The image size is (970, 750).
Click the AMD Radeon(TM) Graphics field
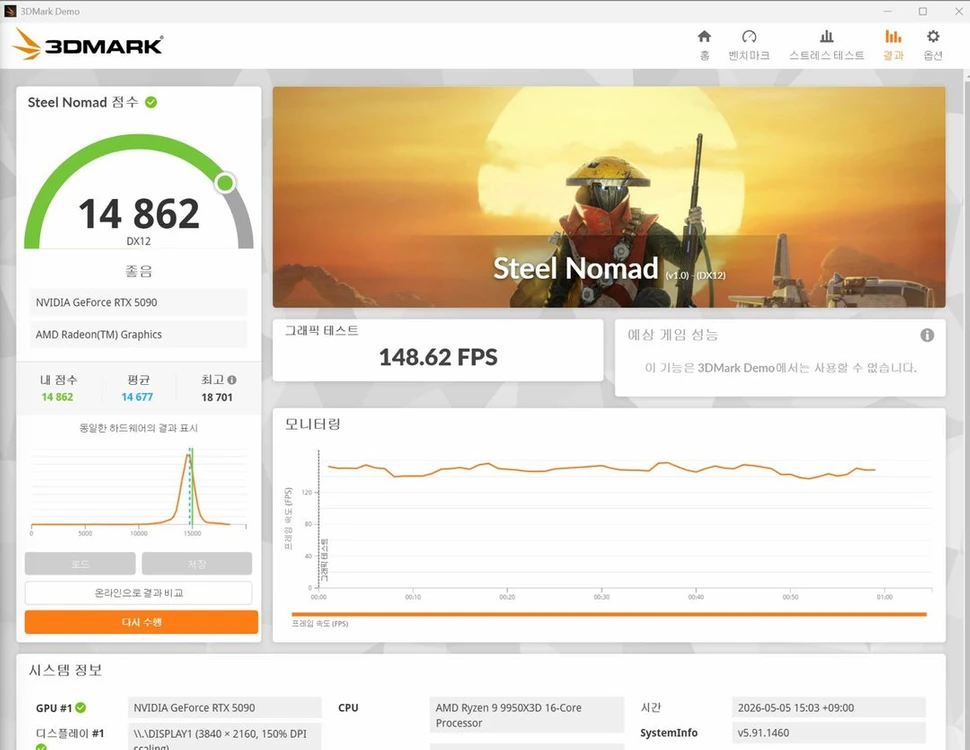139,335
